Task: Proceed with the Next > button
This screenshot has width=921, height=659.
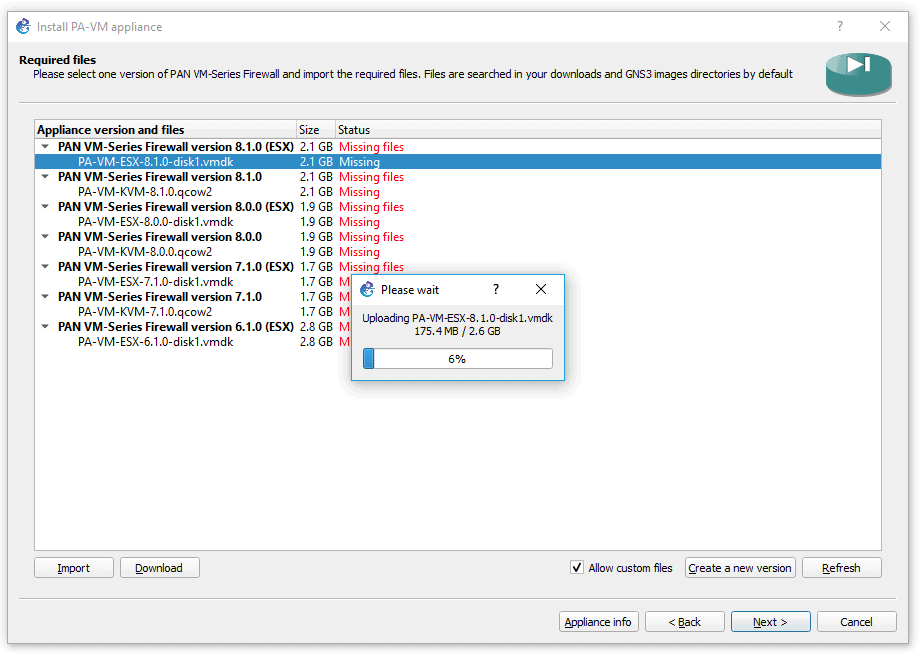Action: (x=771, y=621)
